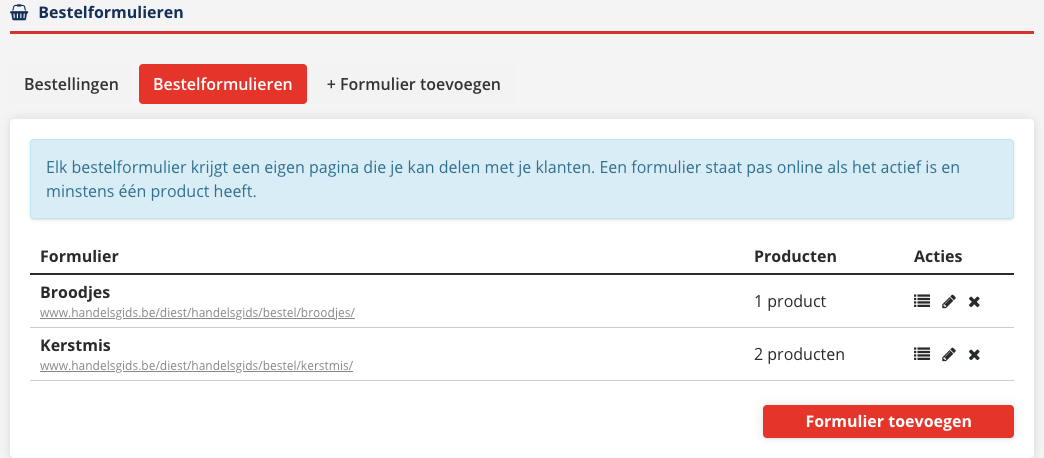Image resolution: width=1044 pixels, height=458 pixels.
Task: Open the kerstmis order page link
Action: click(196, 365)
